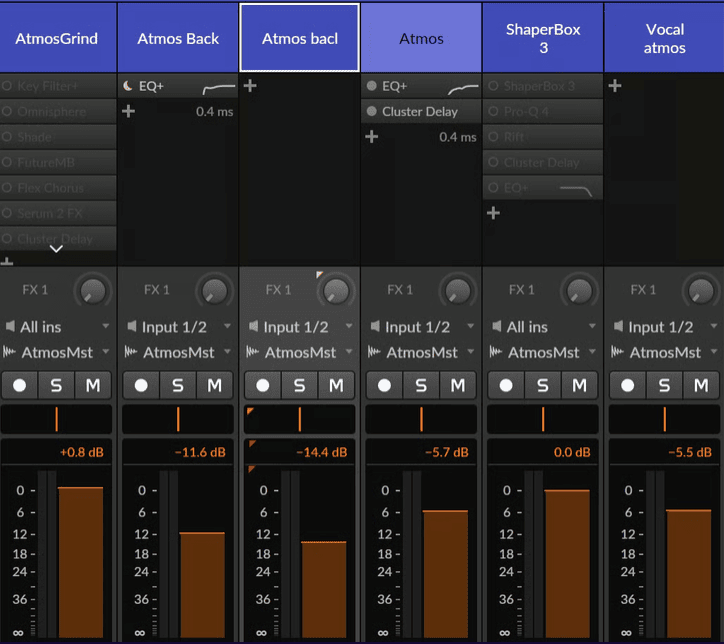Open Key Filter+ device on AtmosGrind

coord(58,86)
